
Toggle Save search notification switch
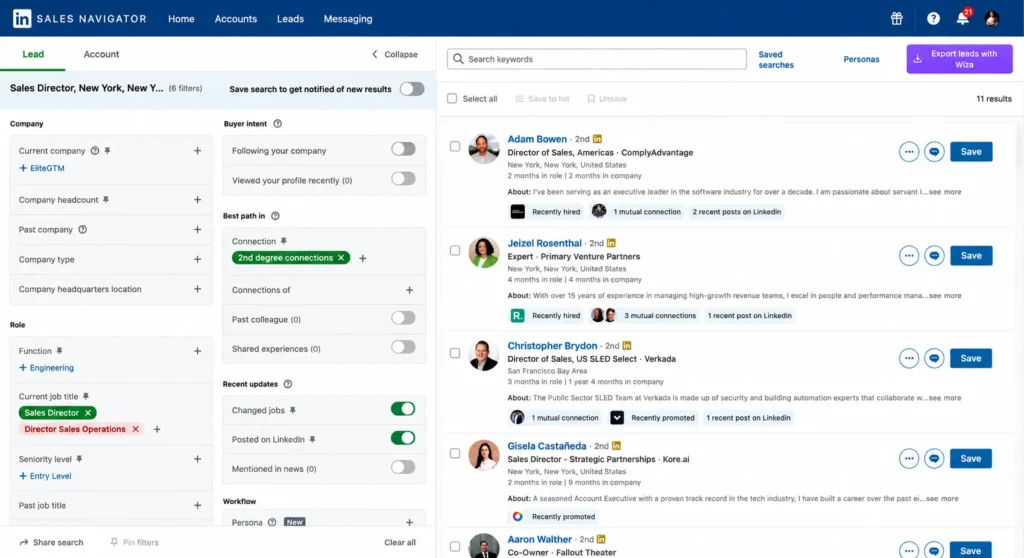tap(412, 89)
